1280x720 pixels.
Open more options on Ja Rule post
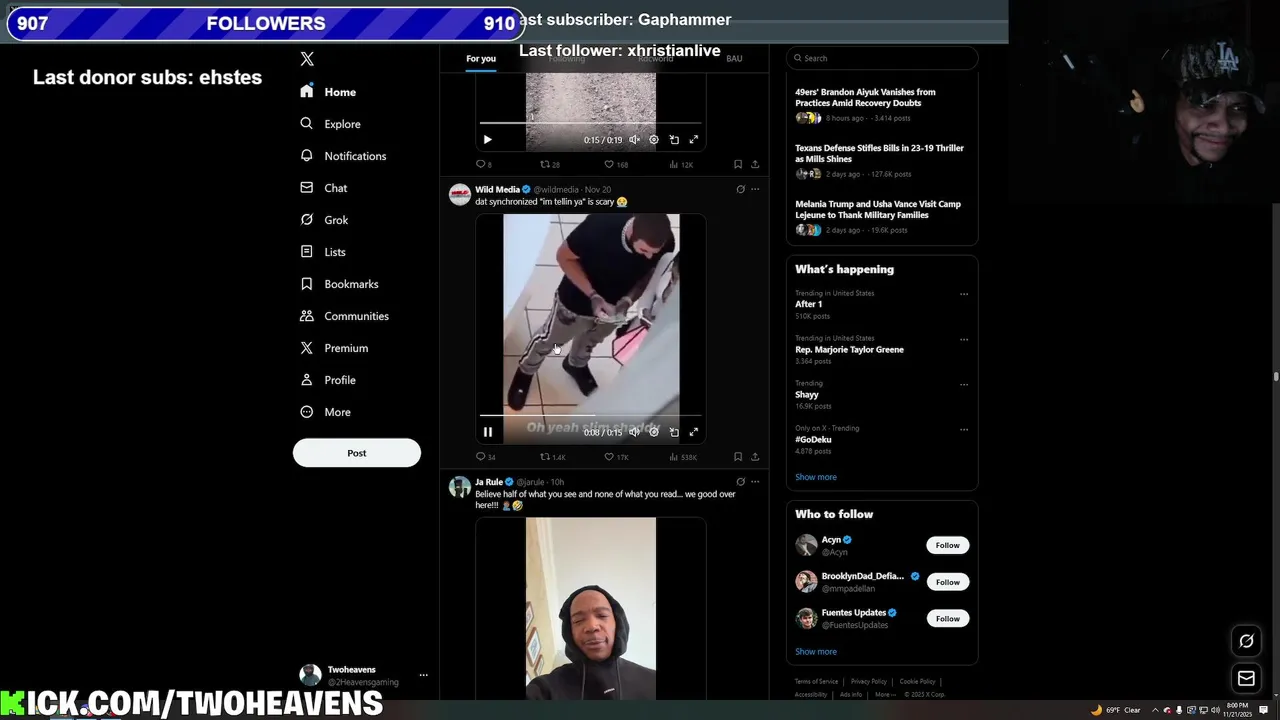tap(755, 482)
